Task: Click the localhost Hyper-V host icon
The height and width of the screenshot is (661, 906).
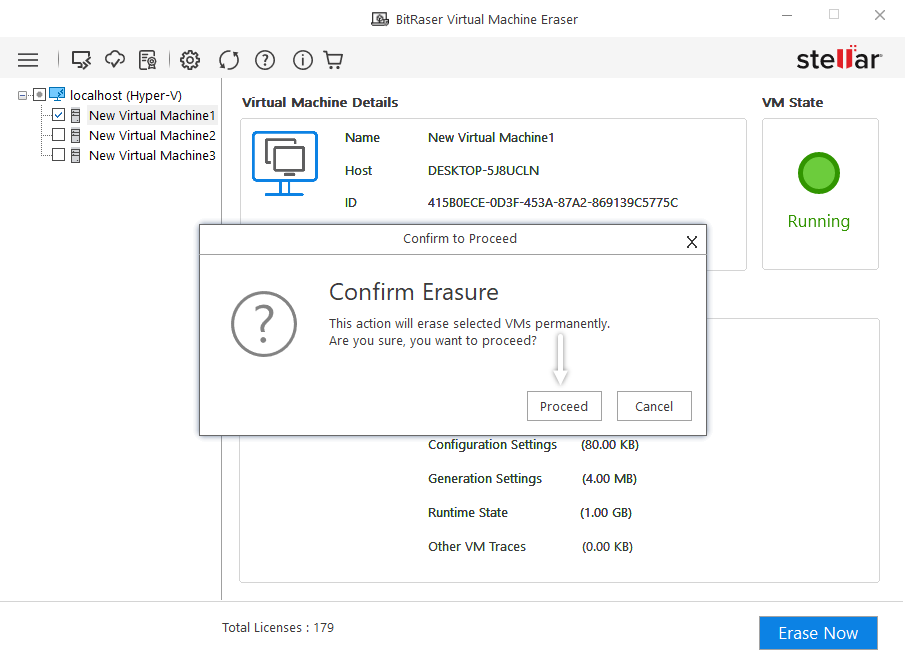Action: (x=57, y=94)
